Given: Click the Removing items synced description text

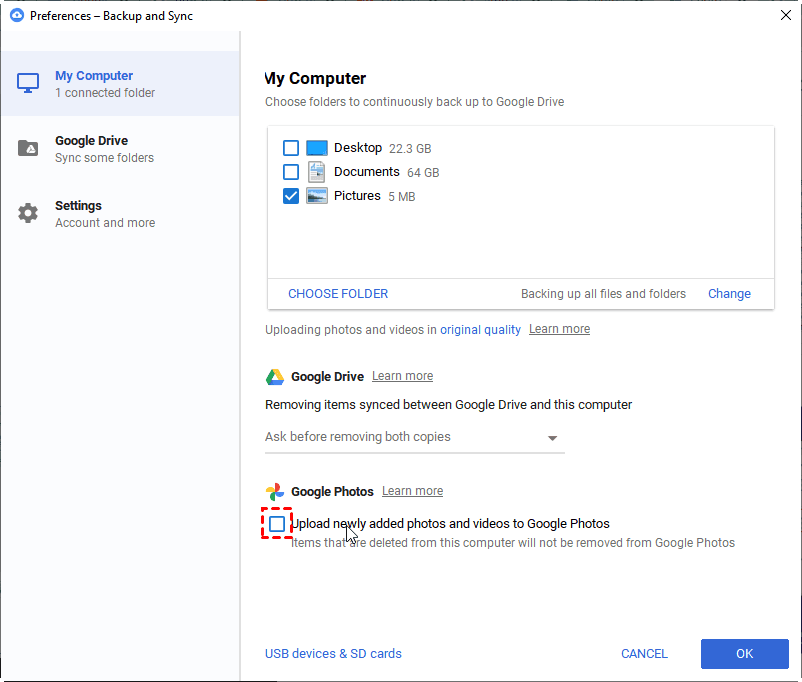Looking at the screenshot, I should coord(449,405).
